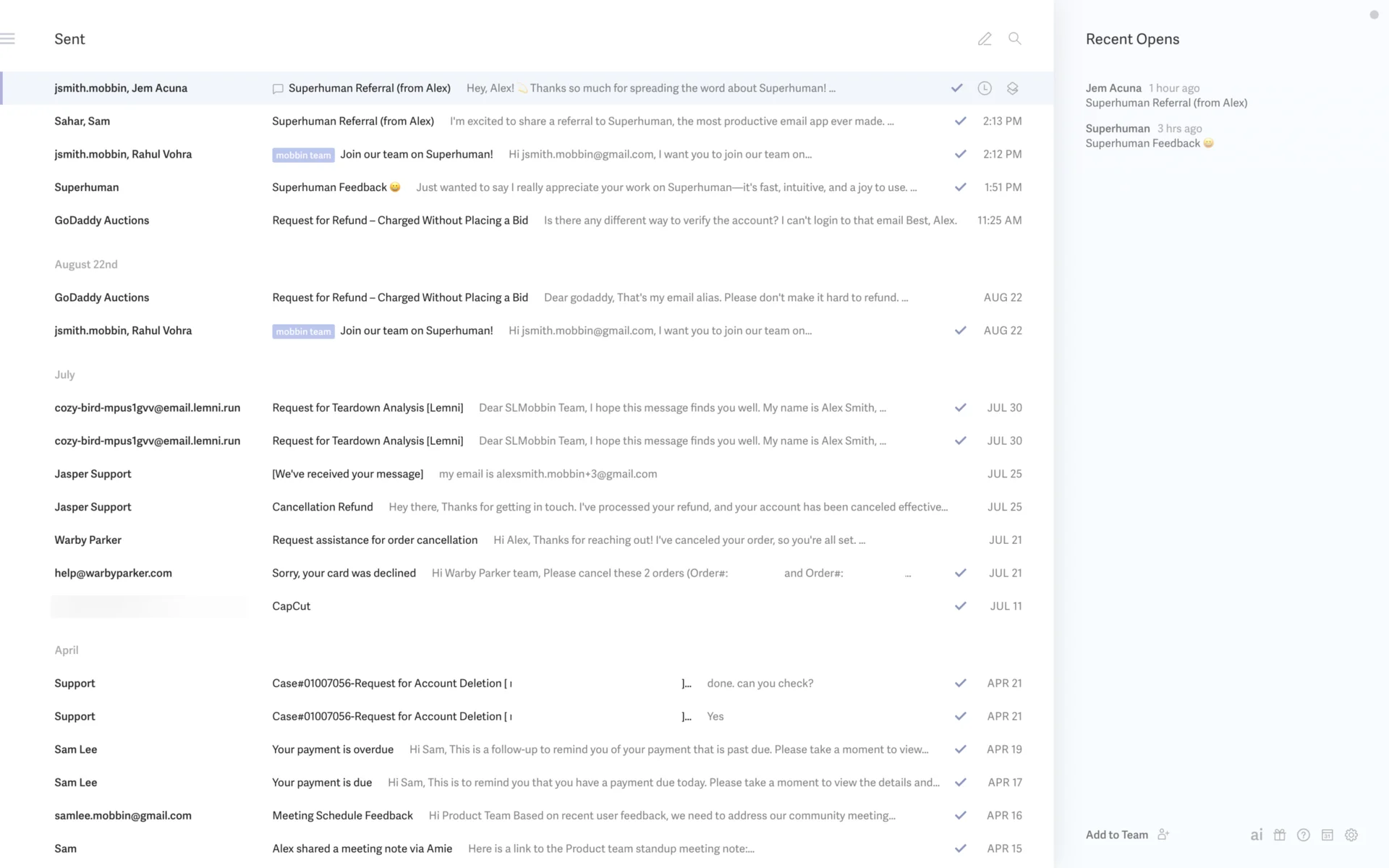Click the gift referral icon
Viewport: 1389px width, 868px height.
point(1280,835)
